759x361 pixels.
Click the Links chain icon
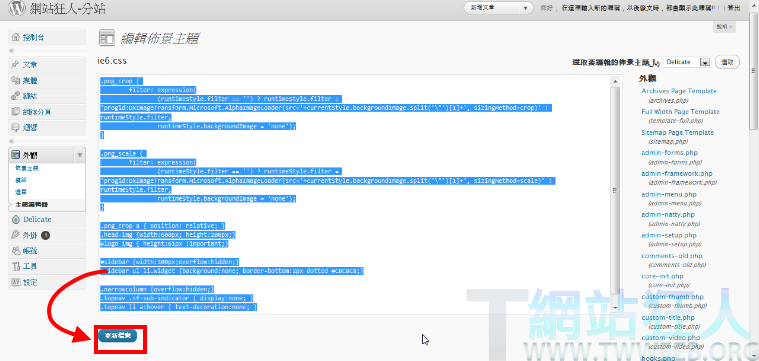pyautogui.click(x=15, y=96)
